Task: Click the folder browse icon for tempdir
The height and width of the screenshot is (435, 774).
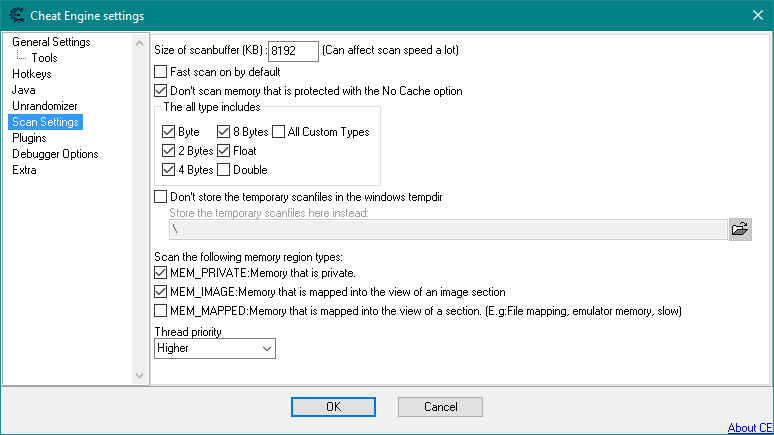Action: pos(740,229)
